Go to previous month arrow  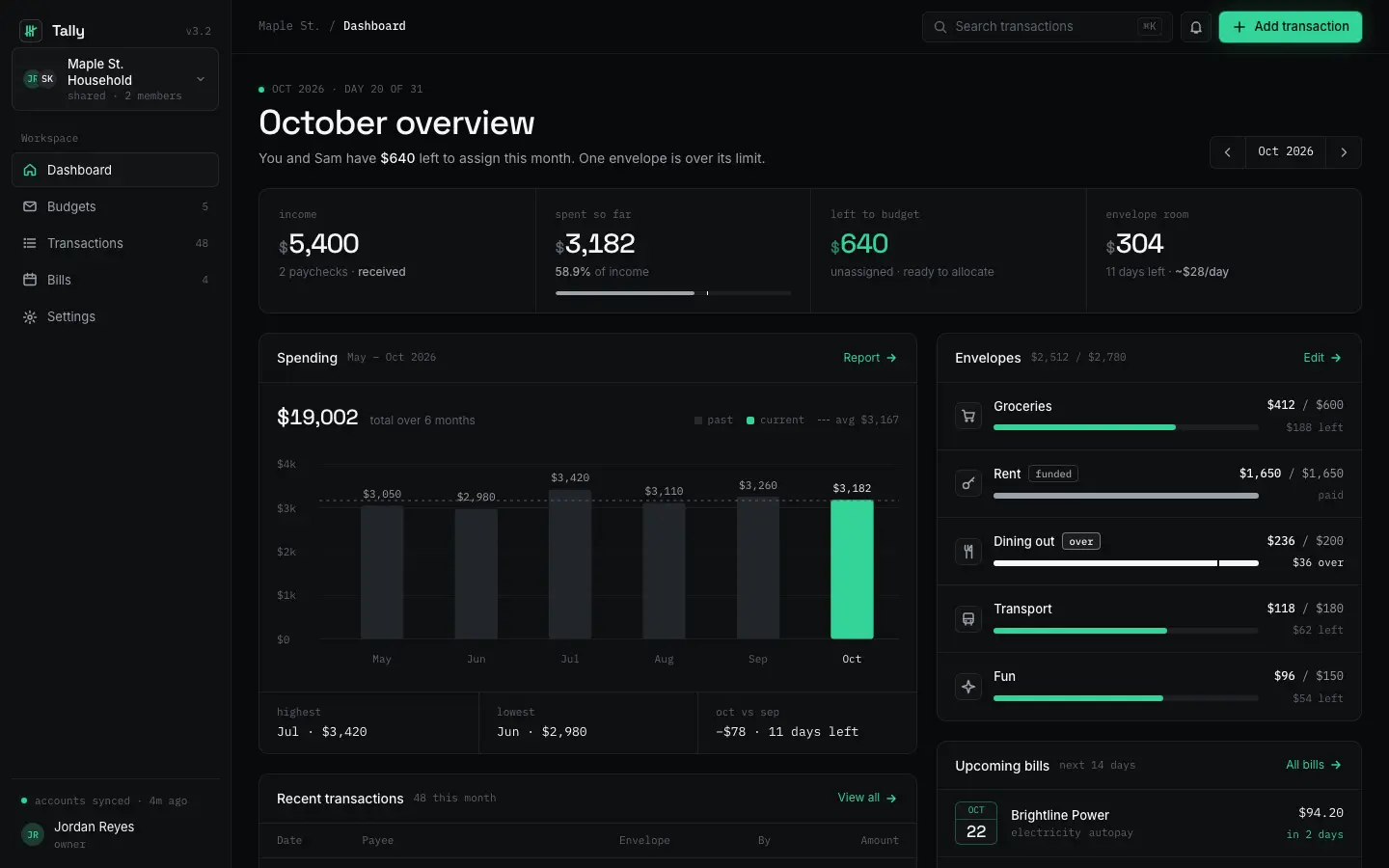point(1228,152)
